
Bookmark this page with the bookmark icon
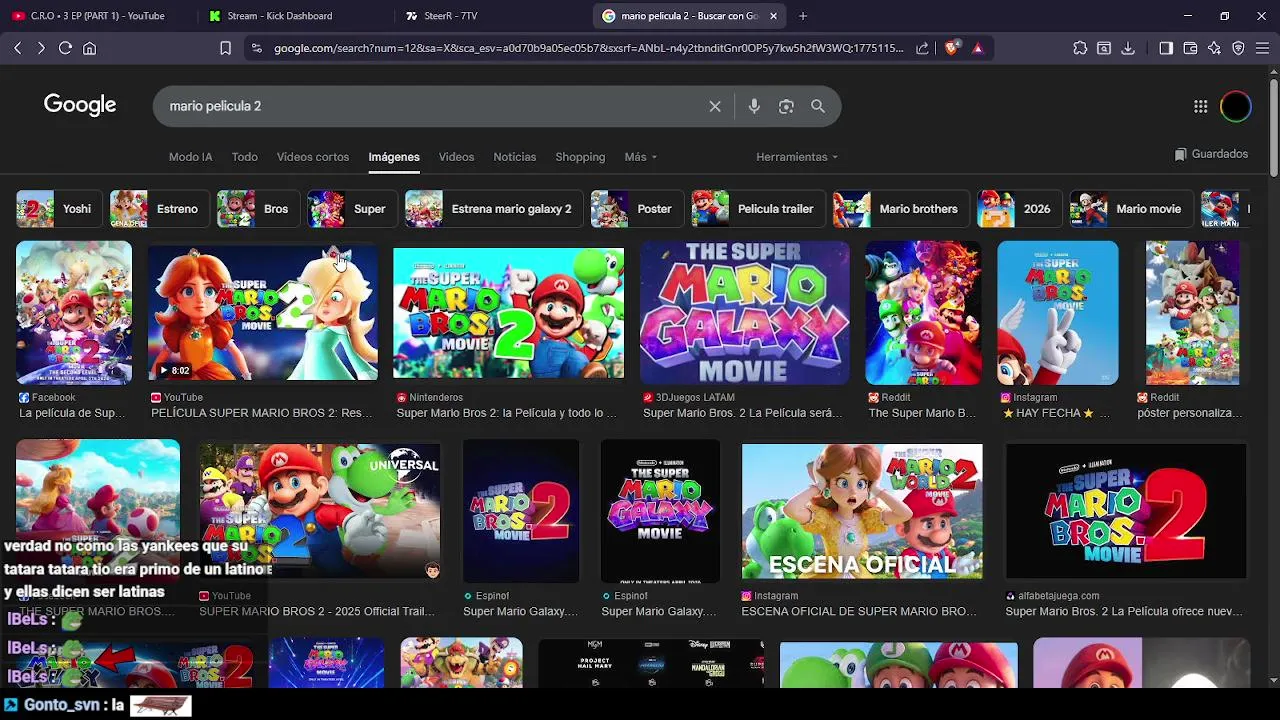point(226,48)
